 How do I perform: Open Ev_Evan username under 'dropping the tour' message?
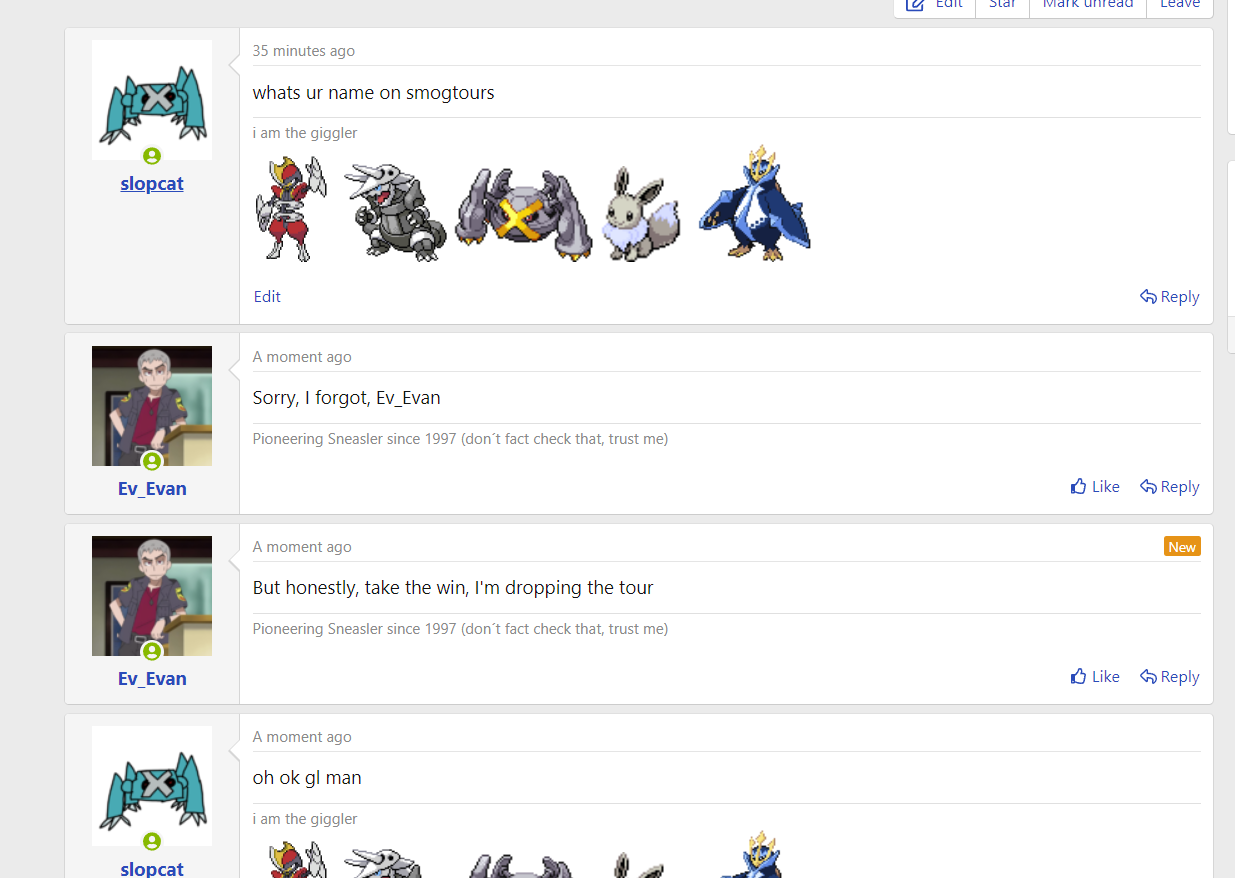(152, 678)
